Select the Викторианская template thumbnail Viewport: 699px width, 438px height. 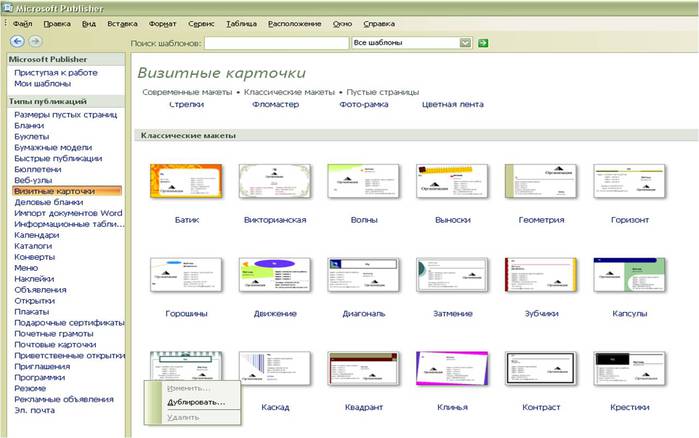[x=275, y=181]
